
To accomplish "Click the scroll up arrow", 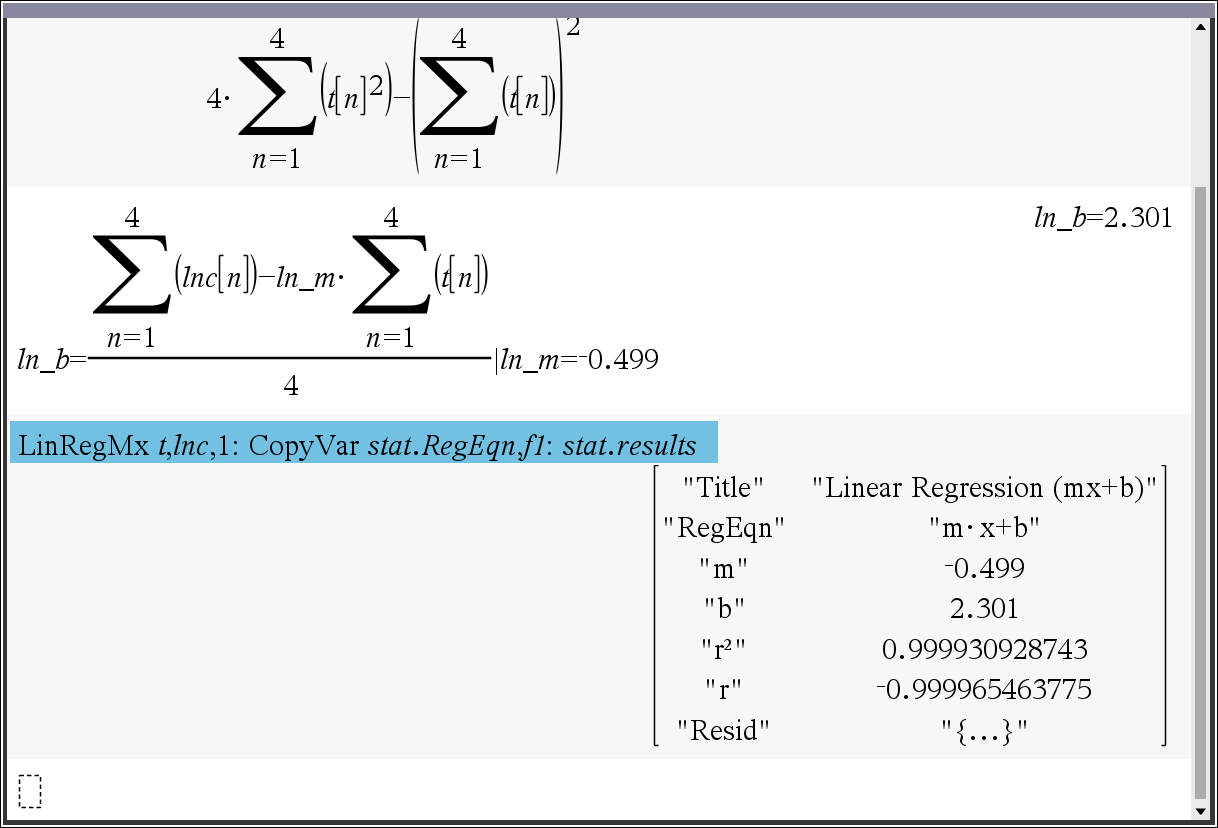I will [1201, 28].
